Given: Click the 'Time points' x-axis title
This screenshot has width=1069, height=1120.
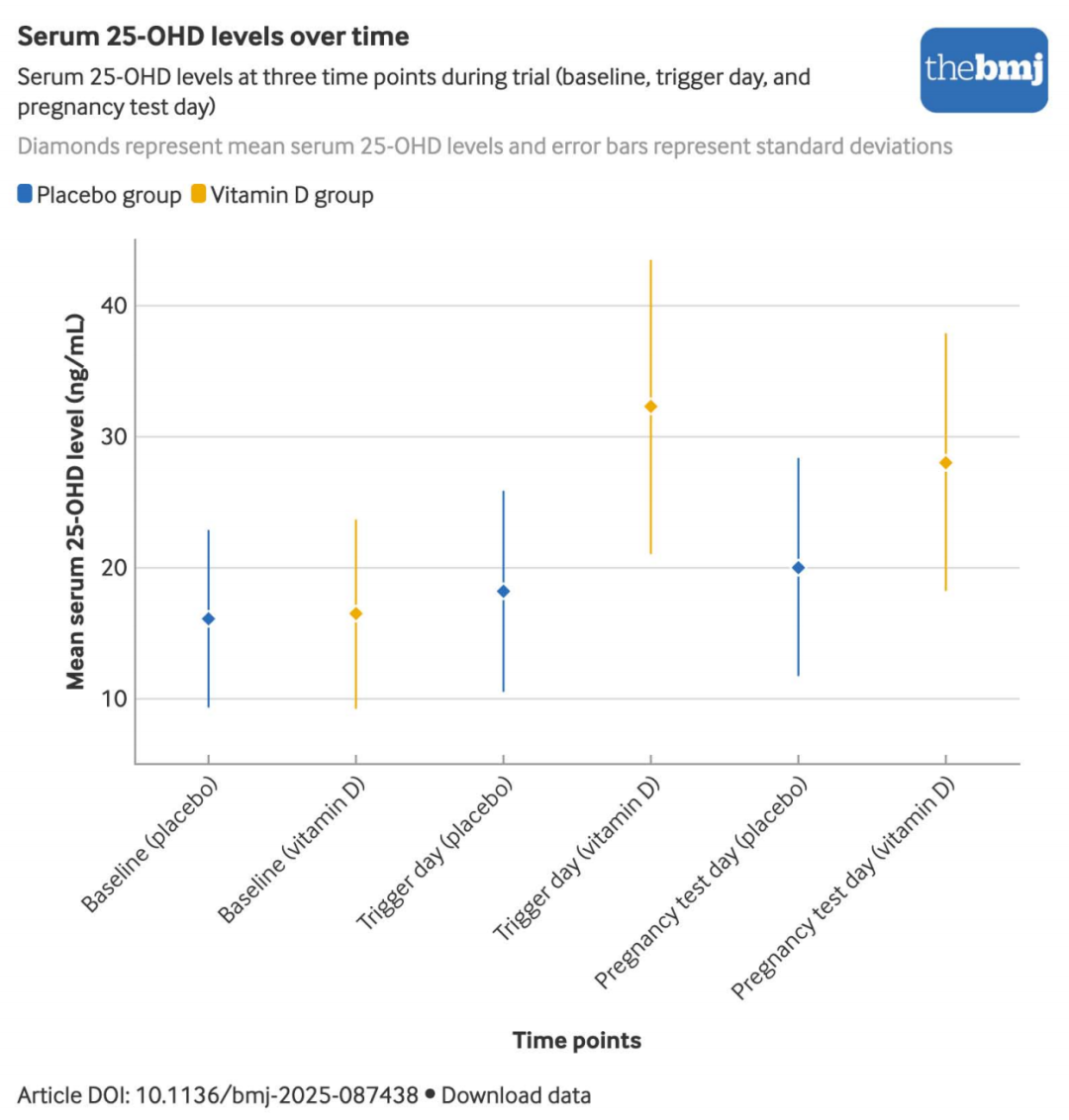Looking at the screenshot, I should click(576, 1040).
